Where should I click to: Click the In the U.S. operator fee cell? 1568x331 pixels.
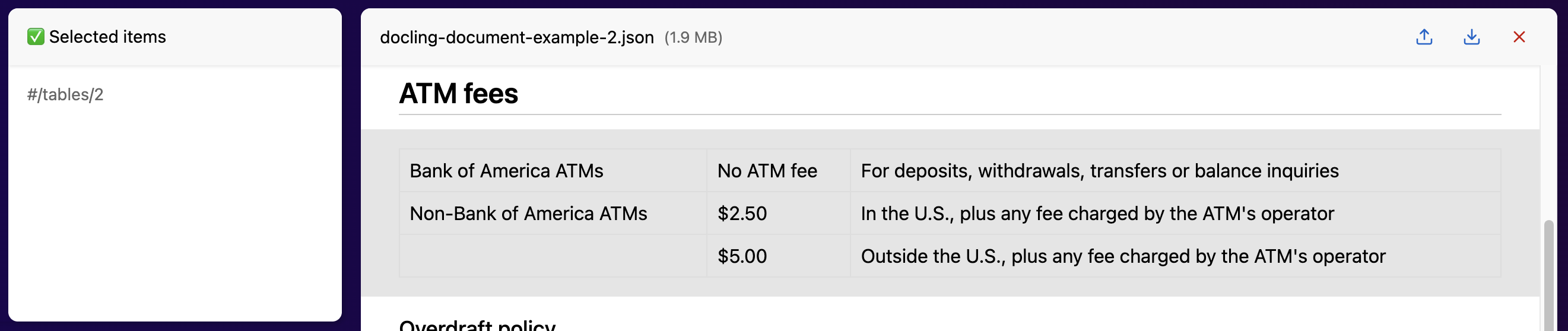coord(1175,213)
